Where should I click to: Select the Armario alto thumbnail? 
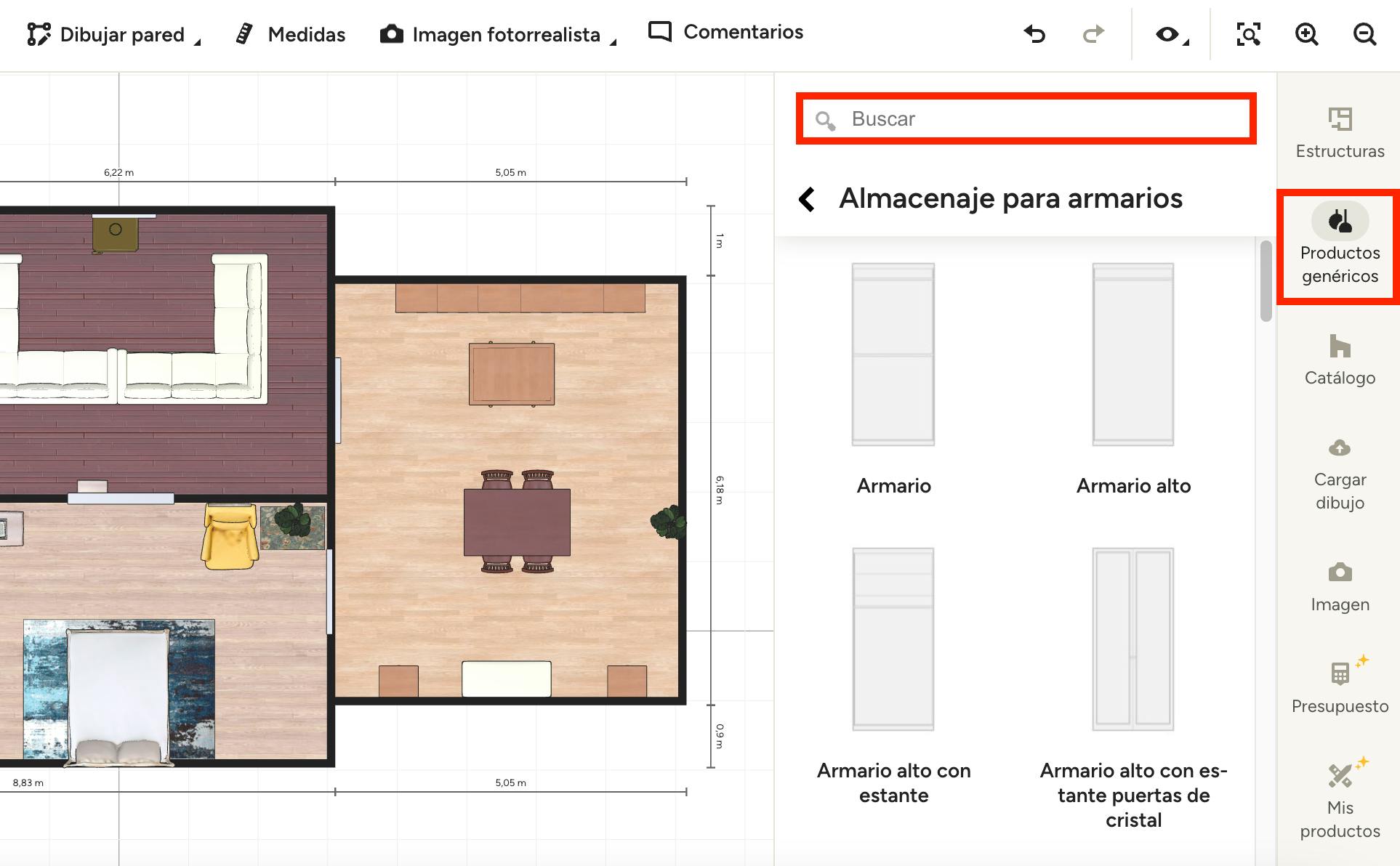[1133, 355]
